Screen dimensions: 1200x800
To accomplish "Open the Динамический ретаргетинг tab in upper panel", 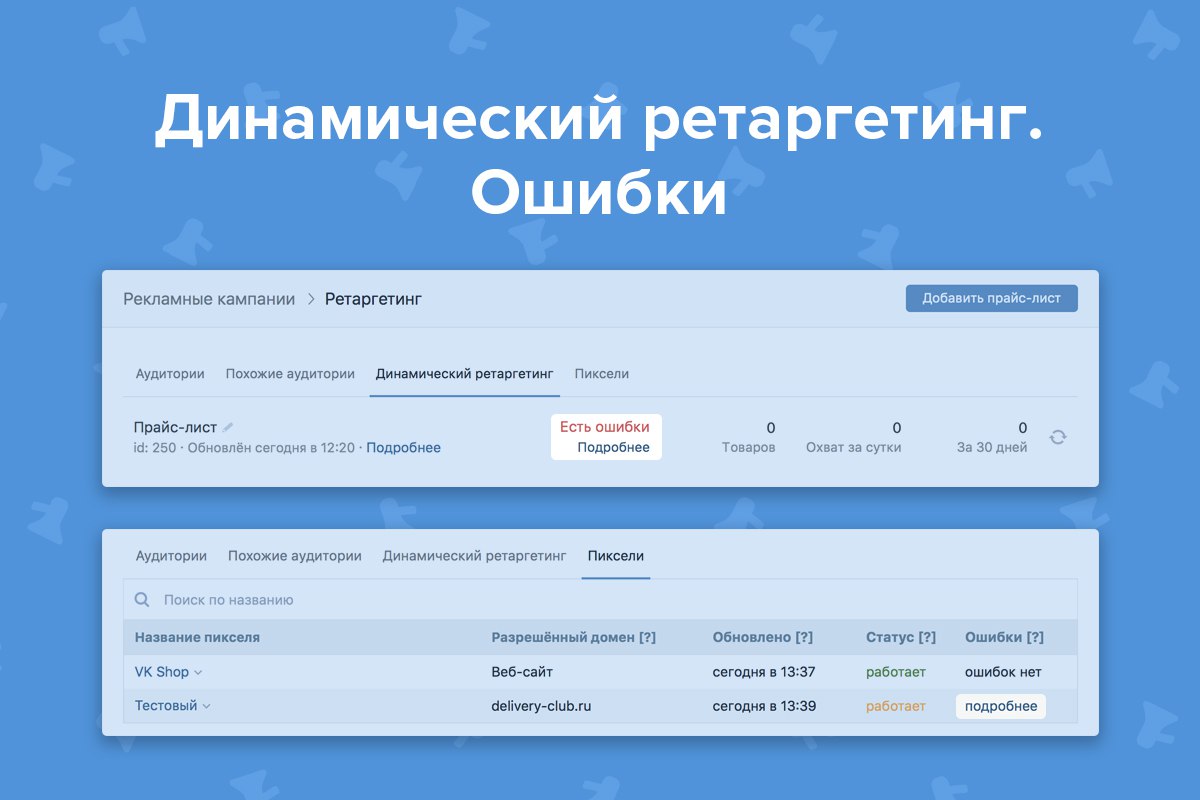I will [464, 374].
